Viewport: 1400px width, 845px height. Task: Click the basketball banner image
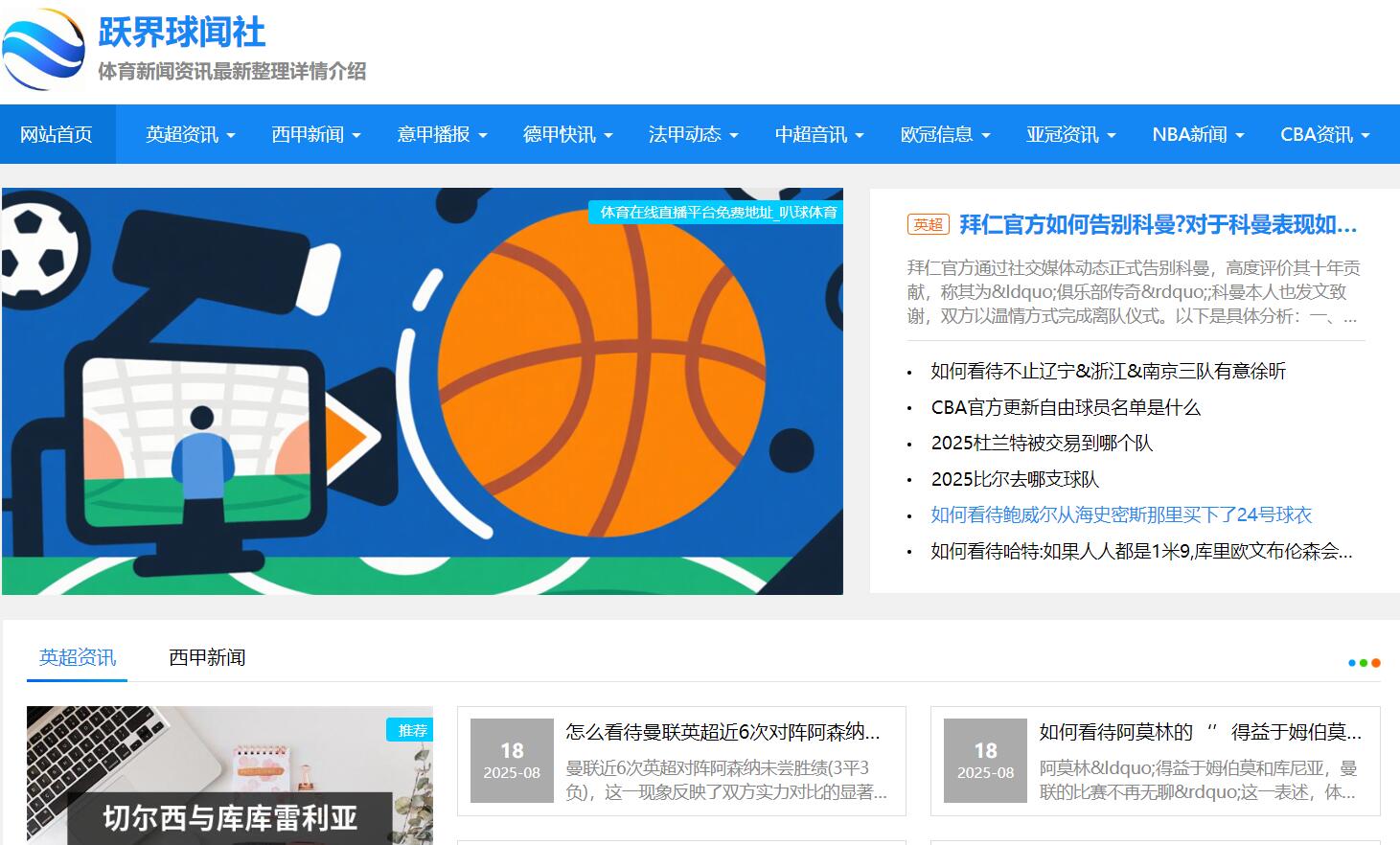point(422,391)
